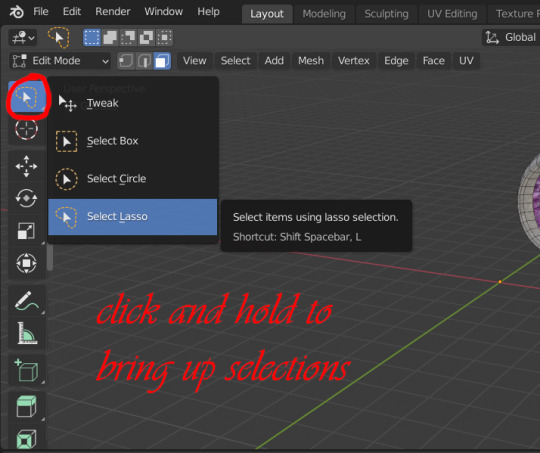This screenshot has width=540, height=453.
Task: Choose Select Circle from the flyout
Action: [133, 179]
